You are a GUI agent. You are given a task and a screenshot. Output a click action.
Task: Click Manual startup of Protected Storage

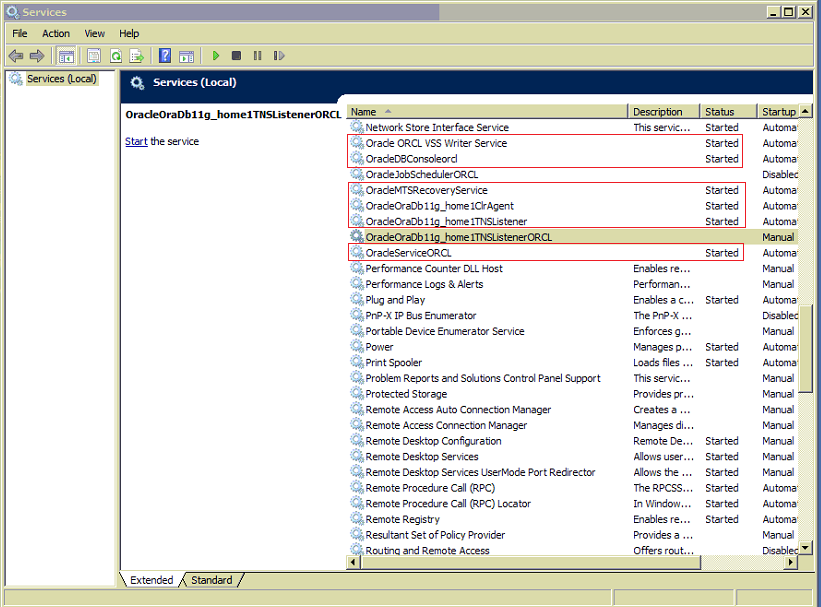(778, 393)
